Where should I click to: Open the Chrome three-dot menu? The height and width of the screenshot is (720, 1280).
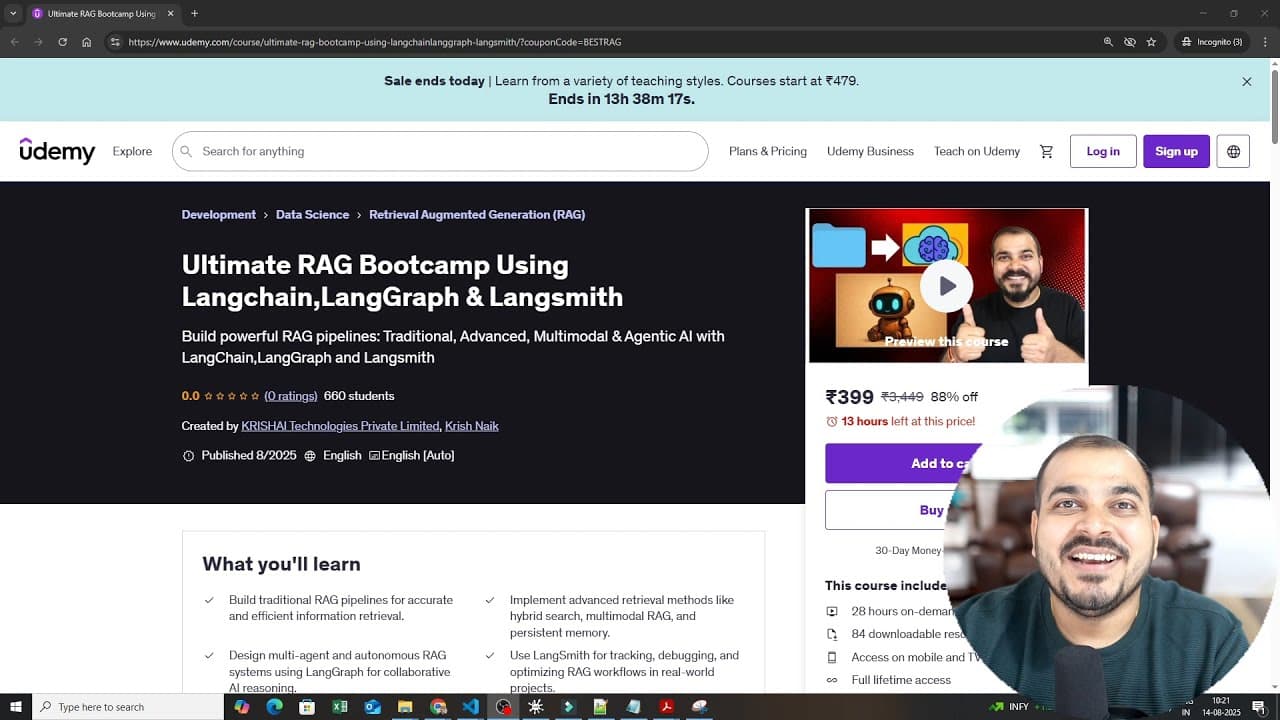click(x=1265, y=42)
